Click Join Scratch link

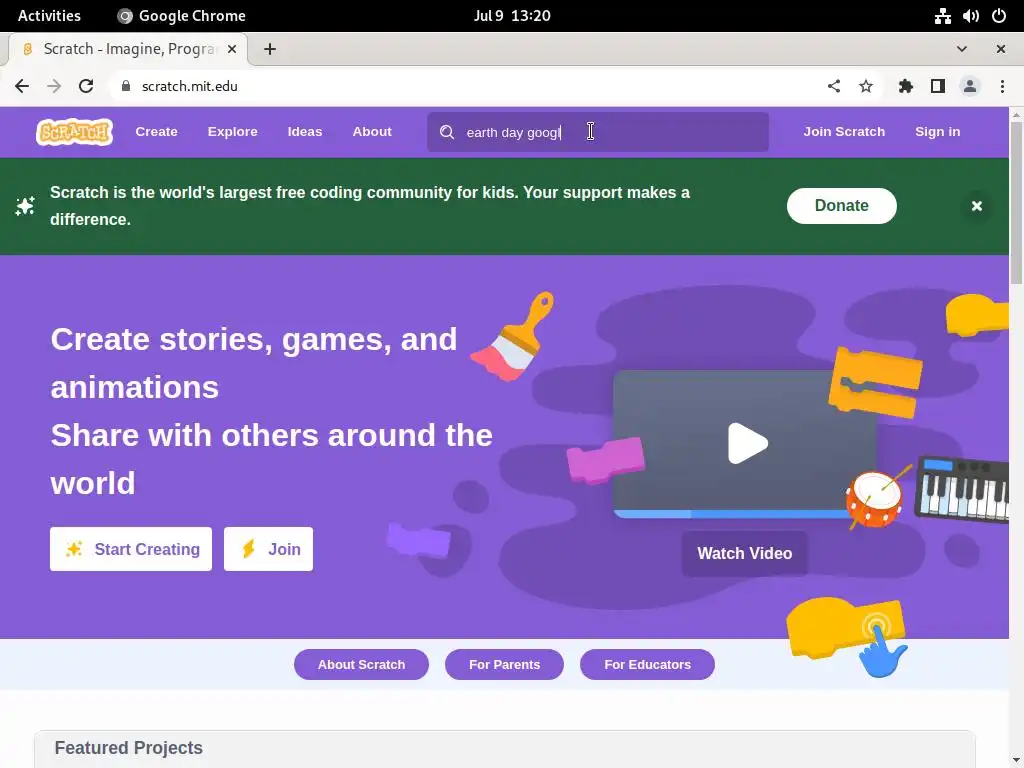point(844,132)
